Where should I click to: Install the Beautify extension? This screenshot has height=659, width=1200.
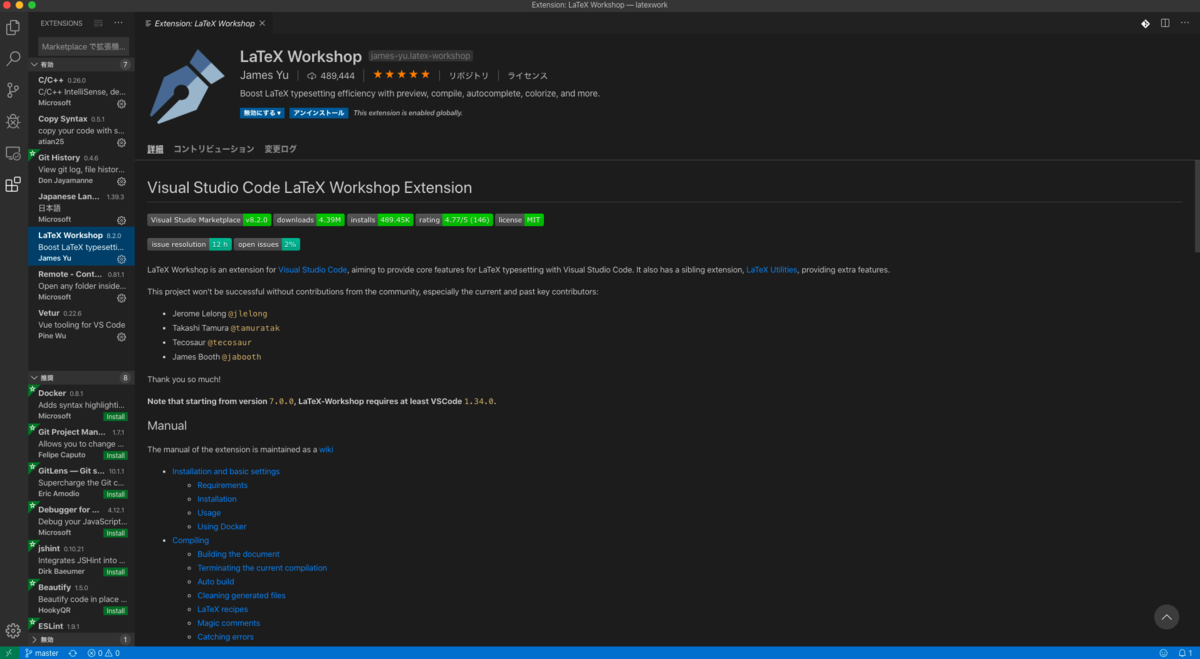coord(116,610)
